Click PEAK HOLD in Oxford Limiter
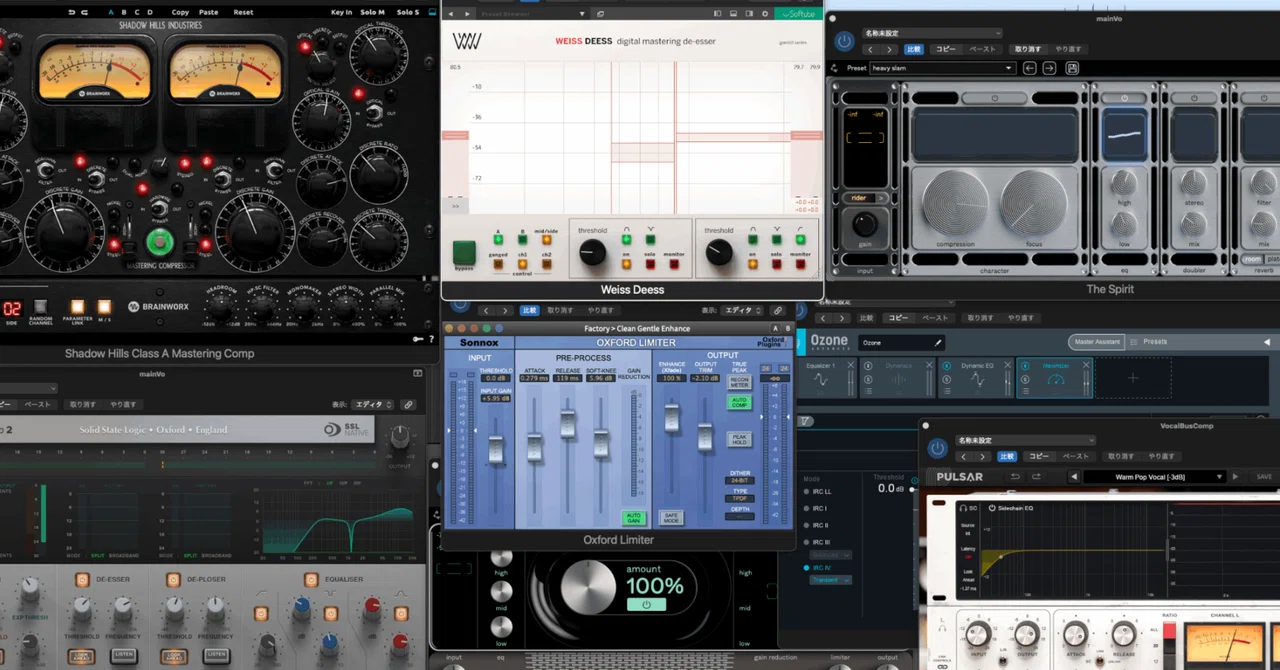This screenshot has width=1280, height=670. [739, 439]
